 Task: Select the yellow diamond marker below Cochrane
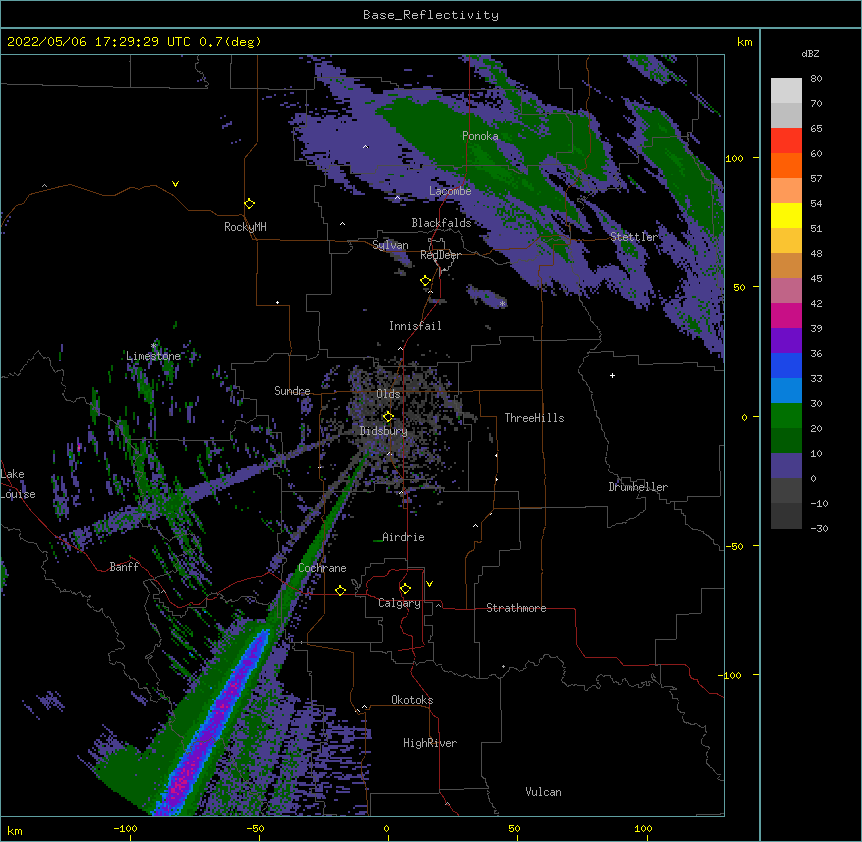(x=340, y=590)
